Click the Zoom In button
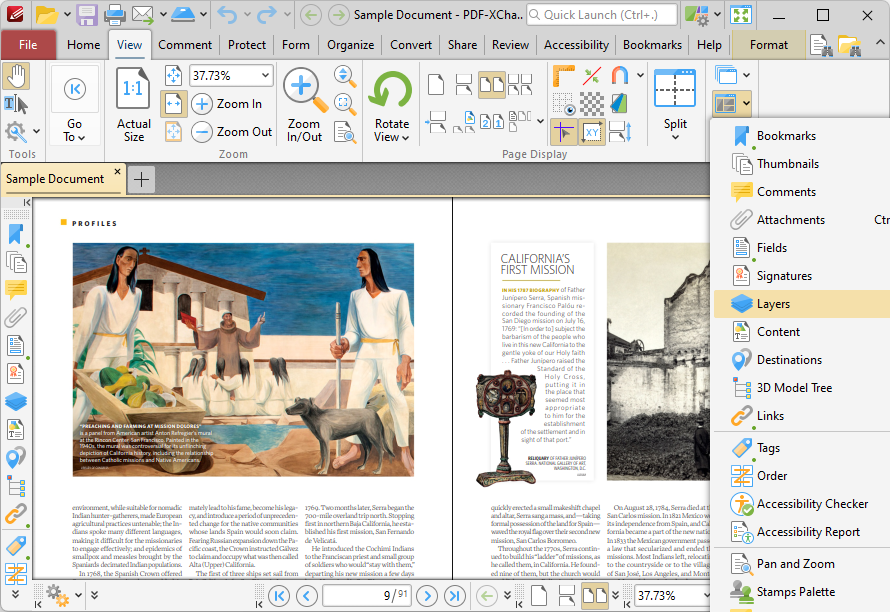Viewport: 890px width, 612px height. [227, 104]
